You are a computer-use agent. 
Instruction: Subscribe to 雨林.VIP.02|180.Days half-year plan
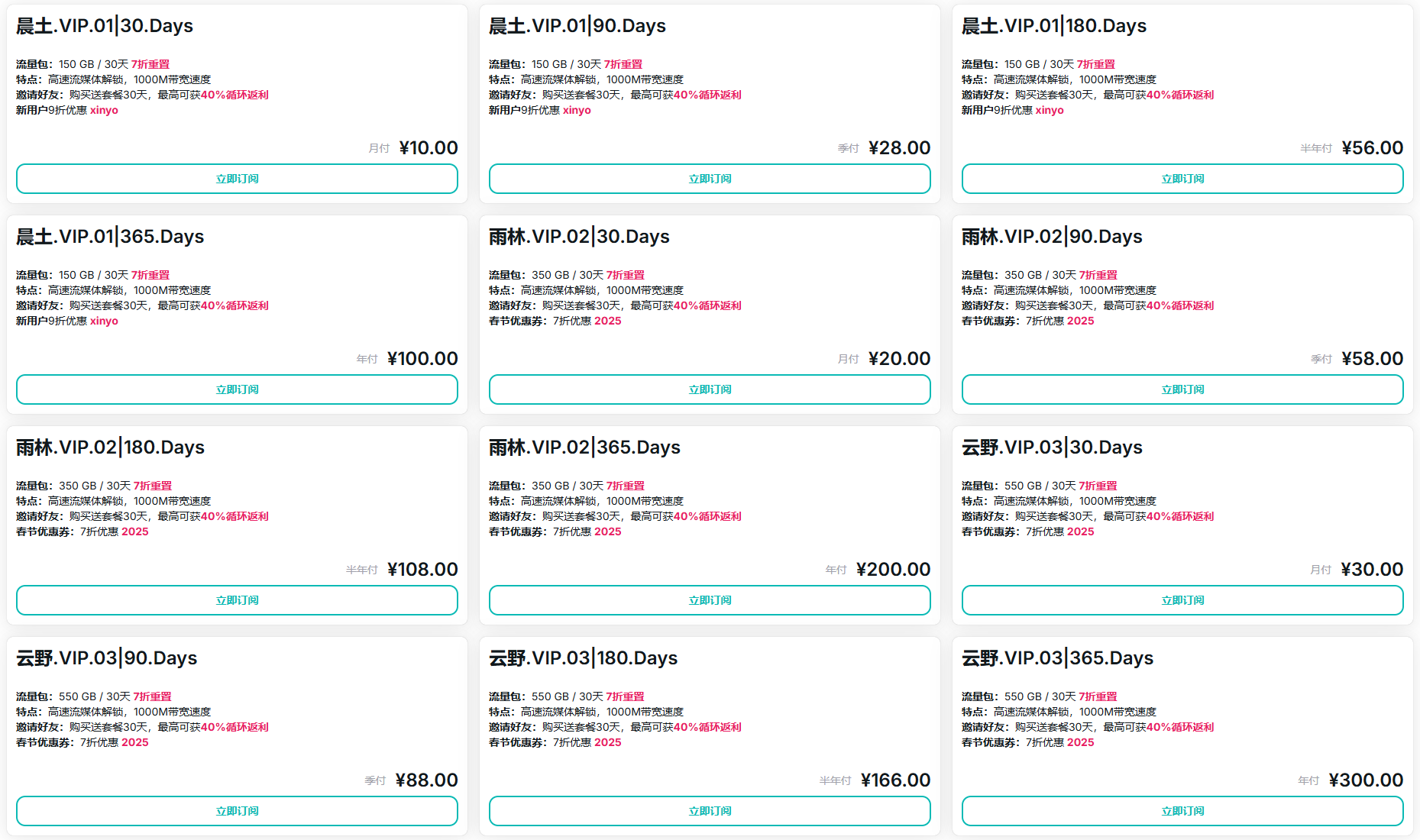tap(237, 600)
